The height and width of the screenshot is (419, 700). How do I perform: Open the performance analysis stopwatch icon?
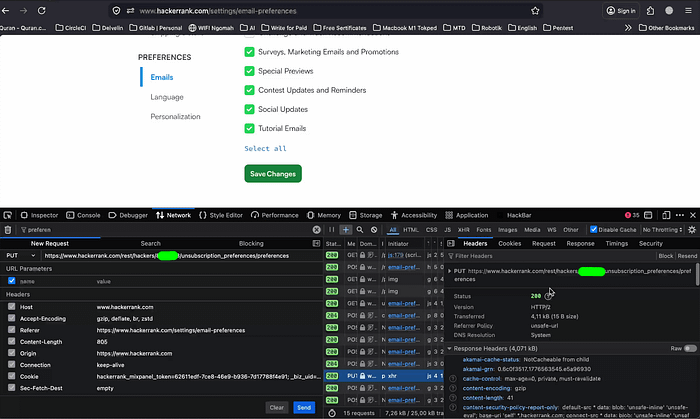[332, 413]
